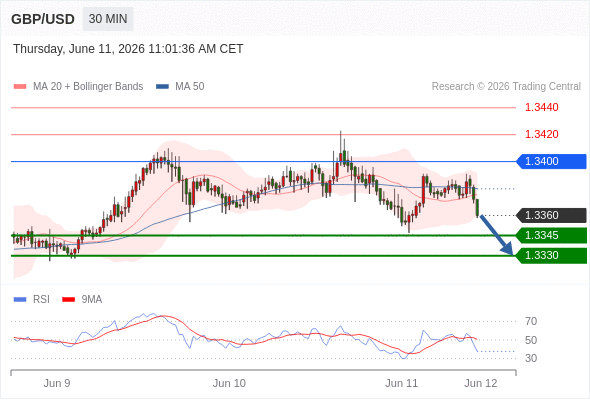
Task: Click the Jun 9 date axis label
Action: pyautogui.click(x=57, y=383)
